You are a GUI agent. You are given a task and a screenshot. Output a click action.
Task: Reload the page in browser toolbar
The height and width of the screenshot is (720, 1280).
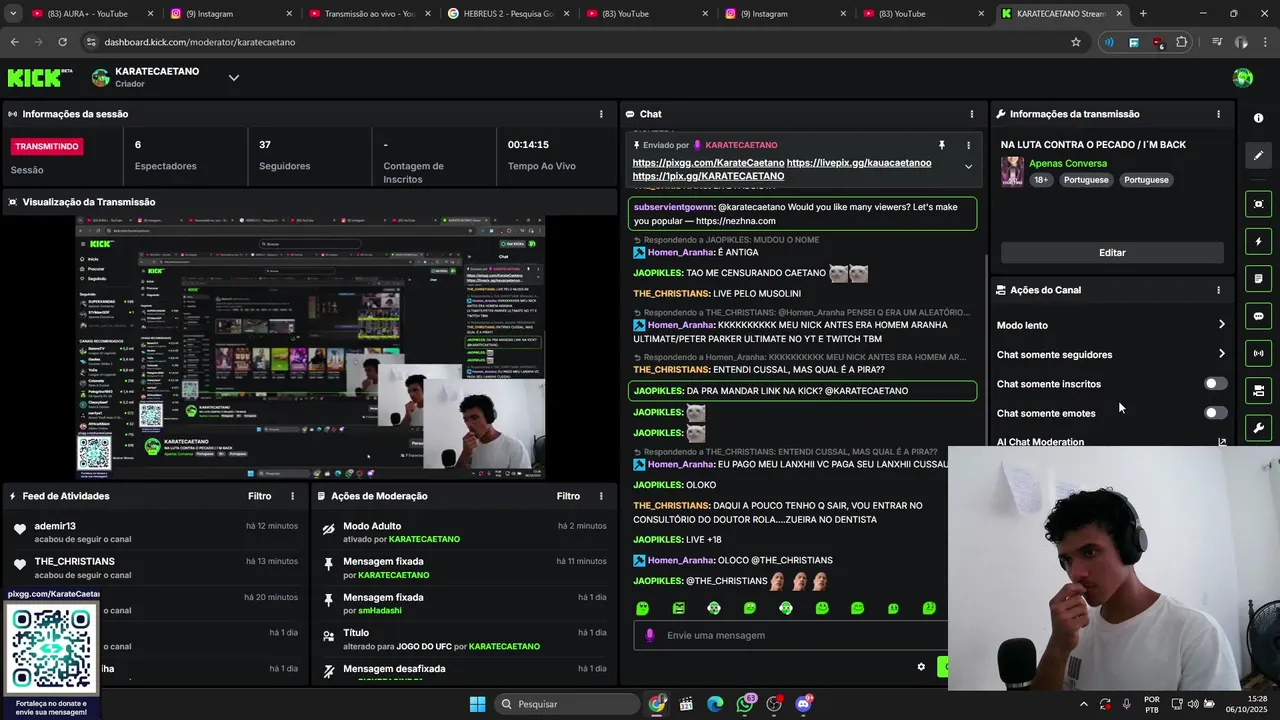pyautogui.click(x=62, y=42)
